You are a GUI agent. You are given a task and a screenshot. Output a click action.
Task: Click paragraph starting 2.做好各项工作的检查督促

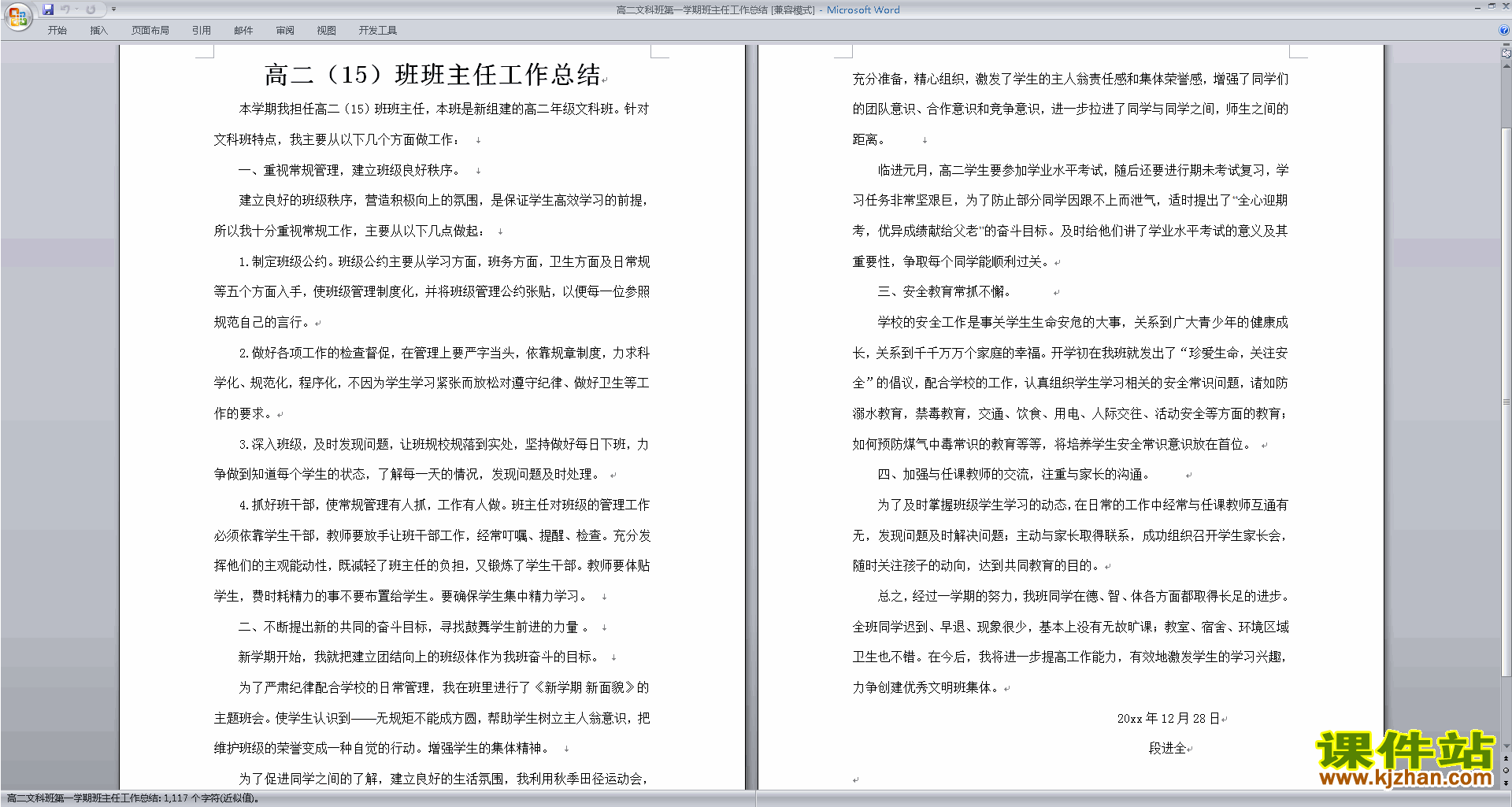pyautogui.click(x=432, y=383)
